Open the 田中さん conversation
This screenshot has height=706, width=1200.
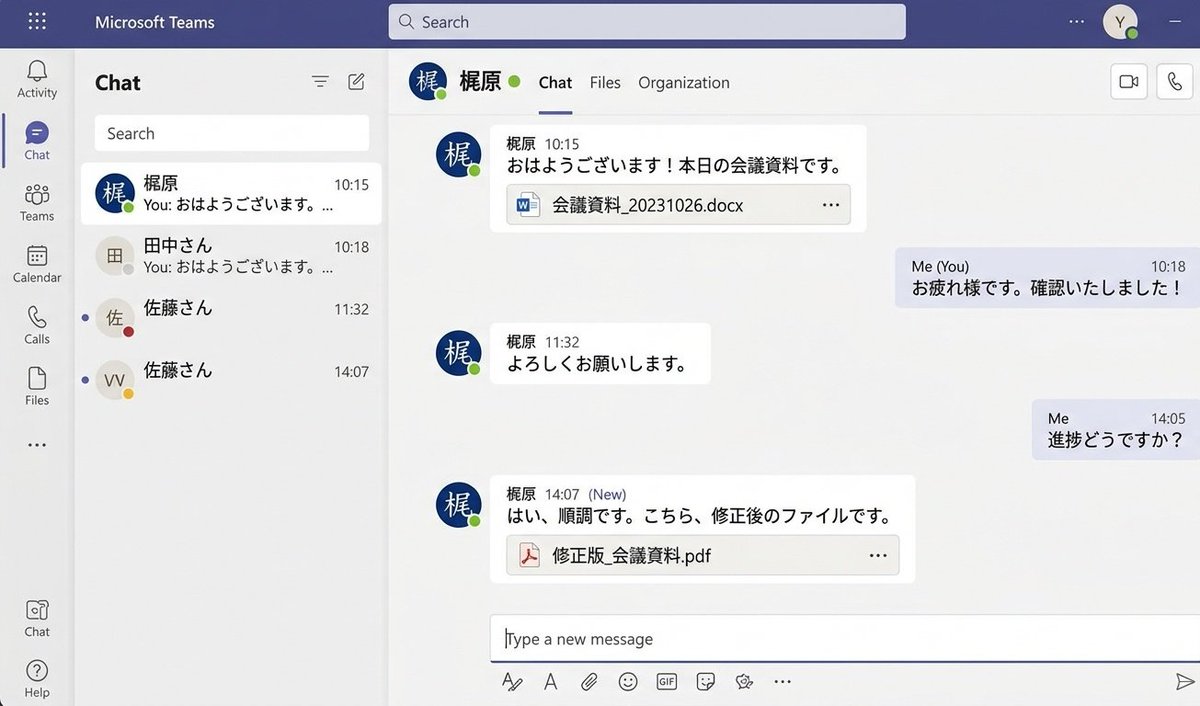click(x=231, y=256)
